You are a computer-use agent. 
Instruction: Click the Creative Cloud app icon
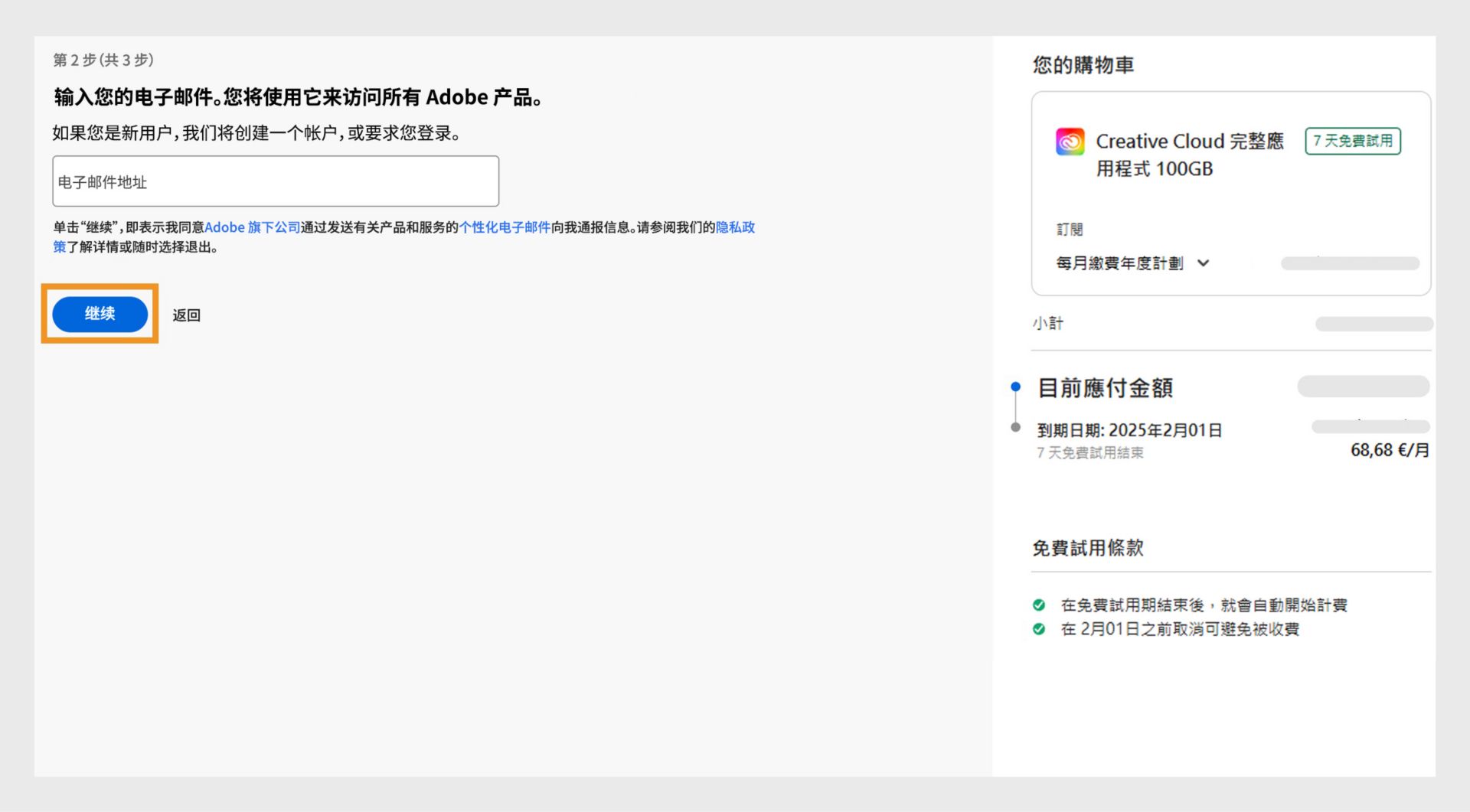coord(1070,142)
